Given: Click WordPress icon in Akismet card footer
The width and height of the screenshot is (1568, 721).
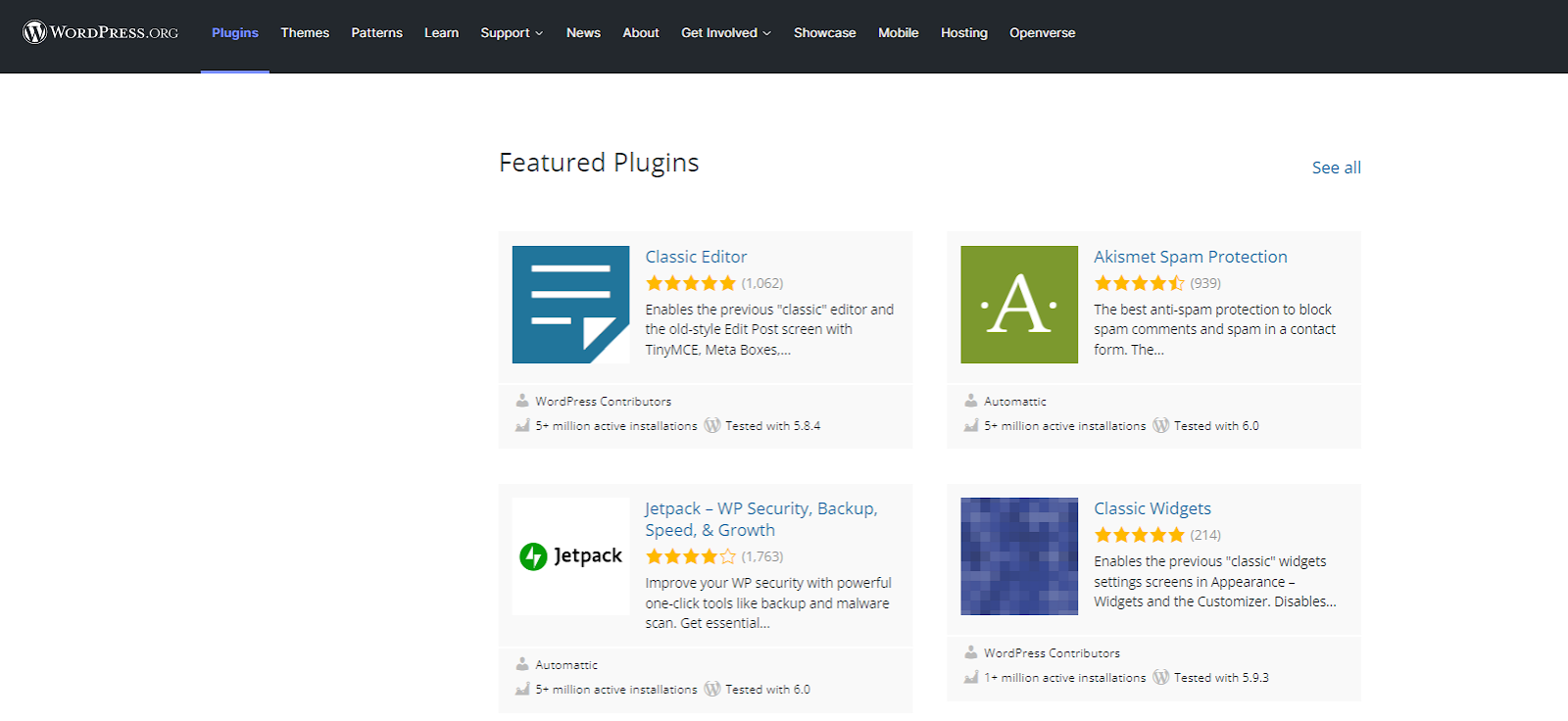Looking at the screenshot, I should coord(1161,425).
